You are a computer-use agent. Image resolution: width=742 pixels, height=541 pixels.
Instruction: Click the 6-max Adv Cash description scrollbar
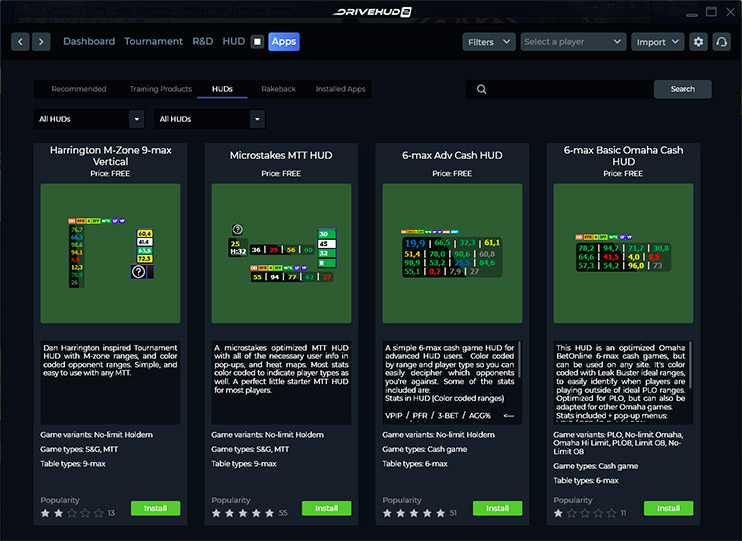[520, 360]
